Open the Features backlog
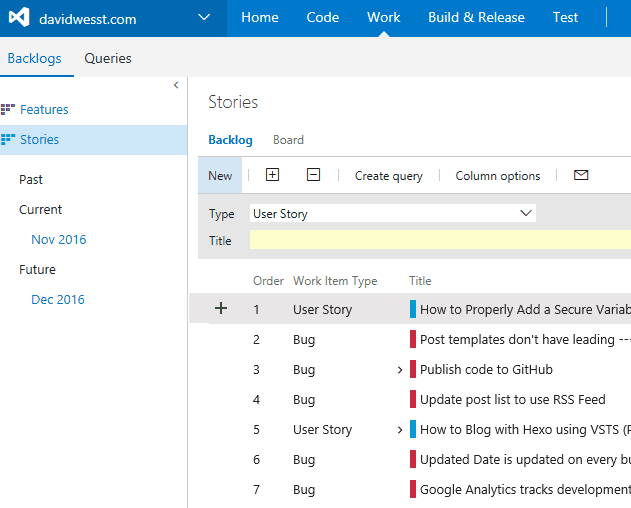631x508 pixels. pyautogui.click(x=44, y=109)
